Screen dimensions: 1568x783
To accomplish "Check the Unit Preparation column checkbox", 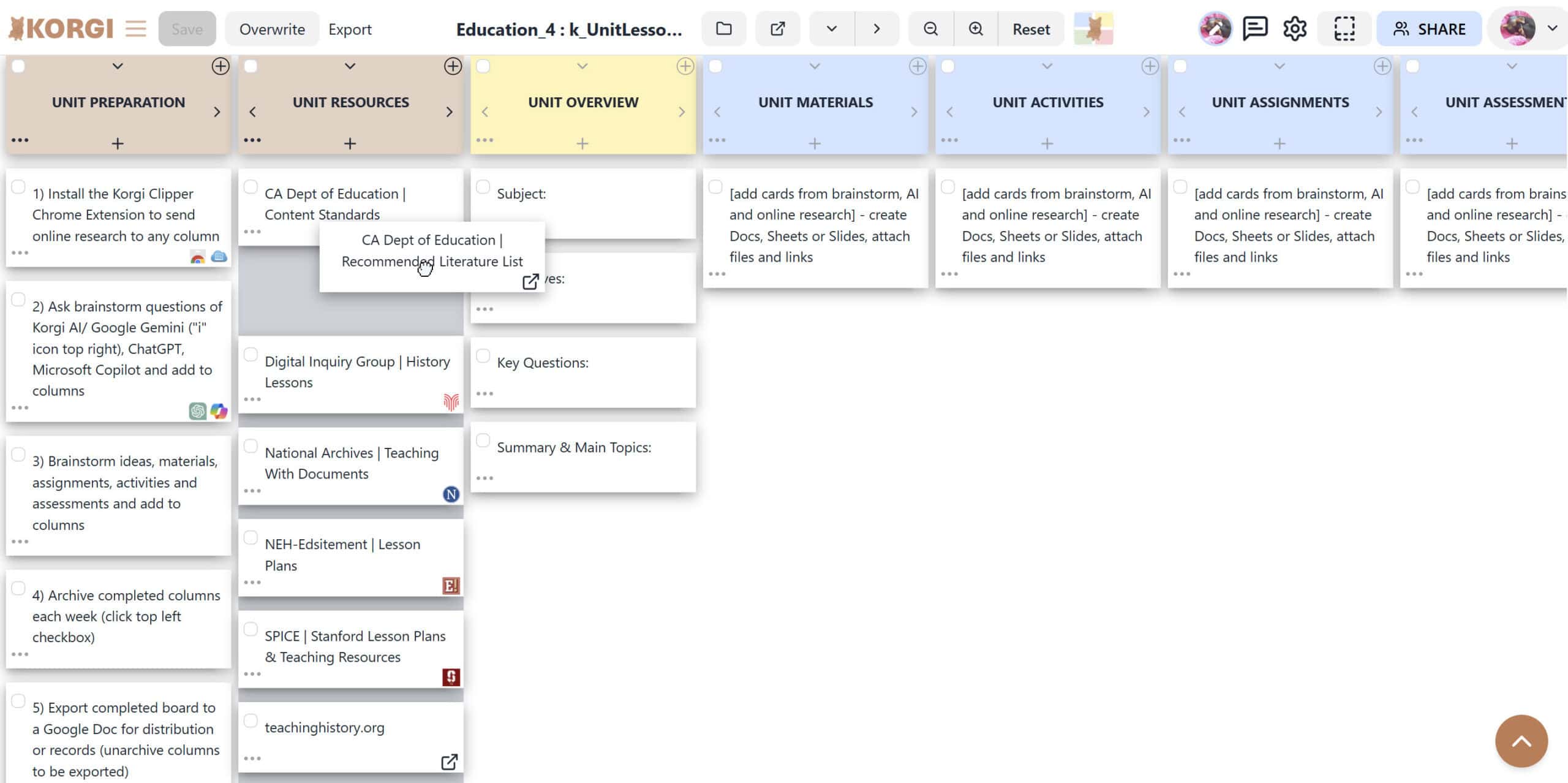I will (x=18, y=66).
